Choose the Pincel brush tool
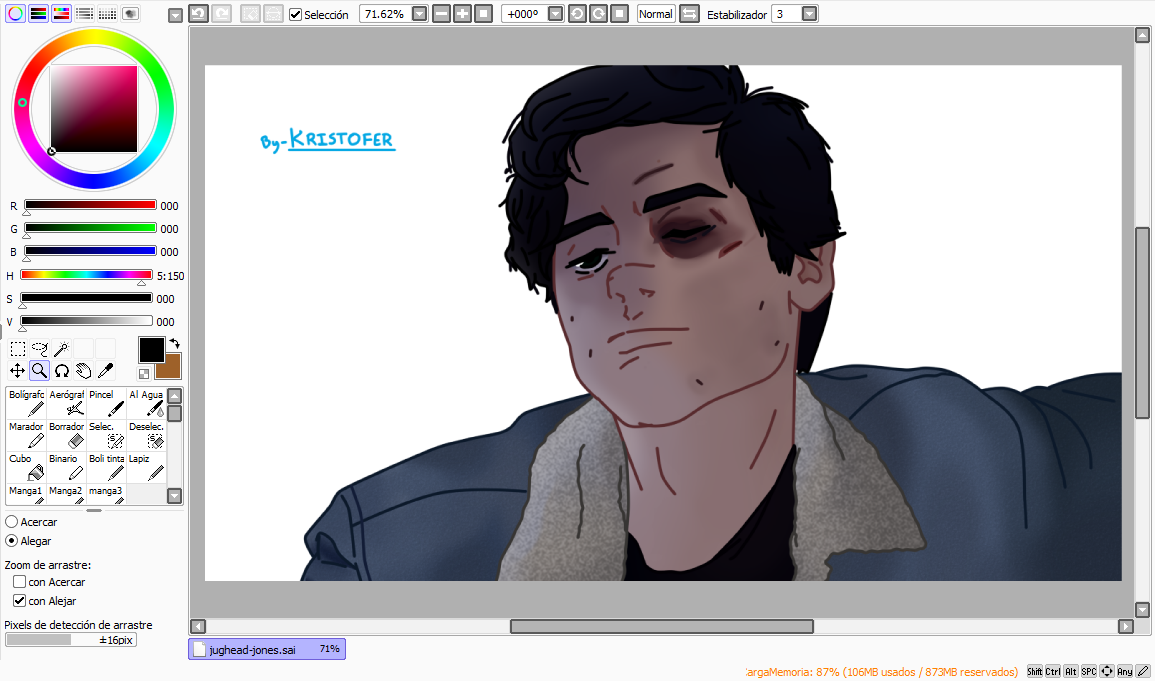 106,403
